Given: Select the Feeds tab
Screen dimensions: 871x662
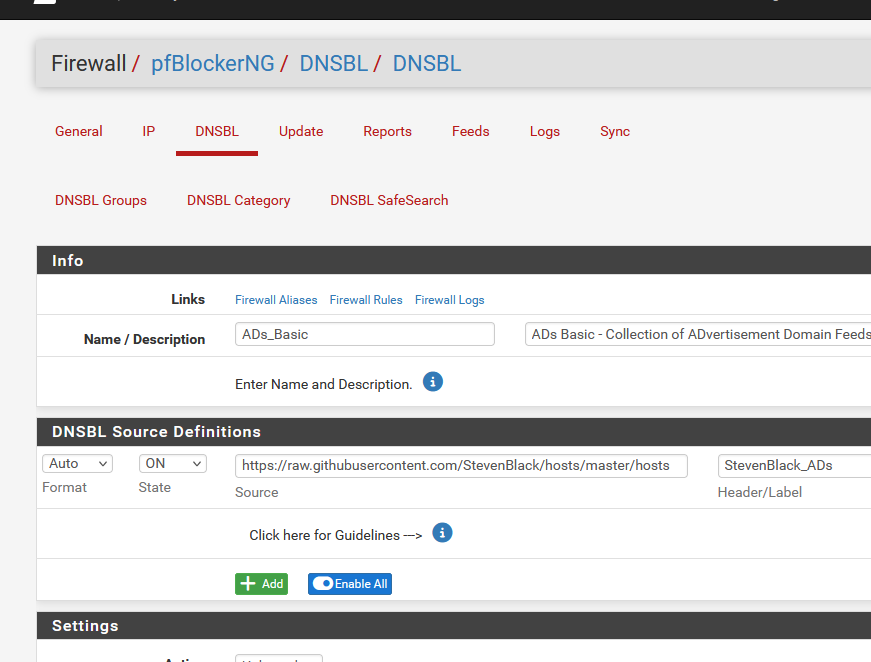Looking at the screenshot, I should pos(471,131).
